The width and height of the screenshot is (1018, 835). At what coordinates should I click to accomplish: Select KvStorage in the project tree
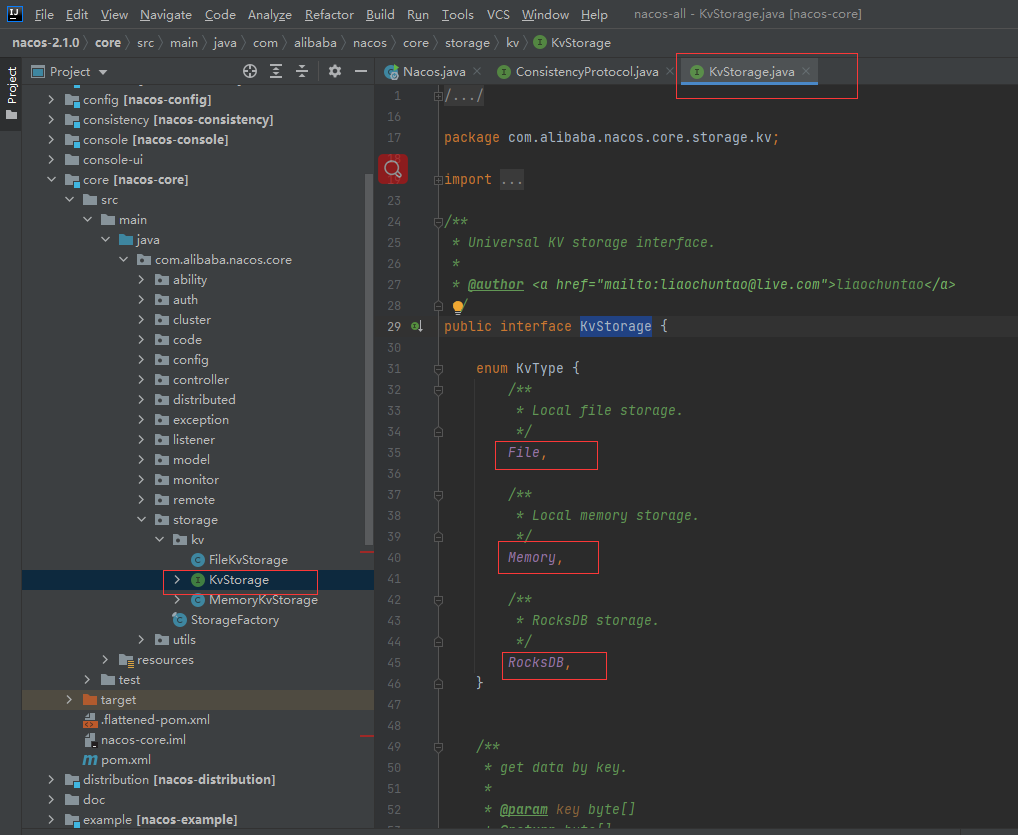coord(238,580)
